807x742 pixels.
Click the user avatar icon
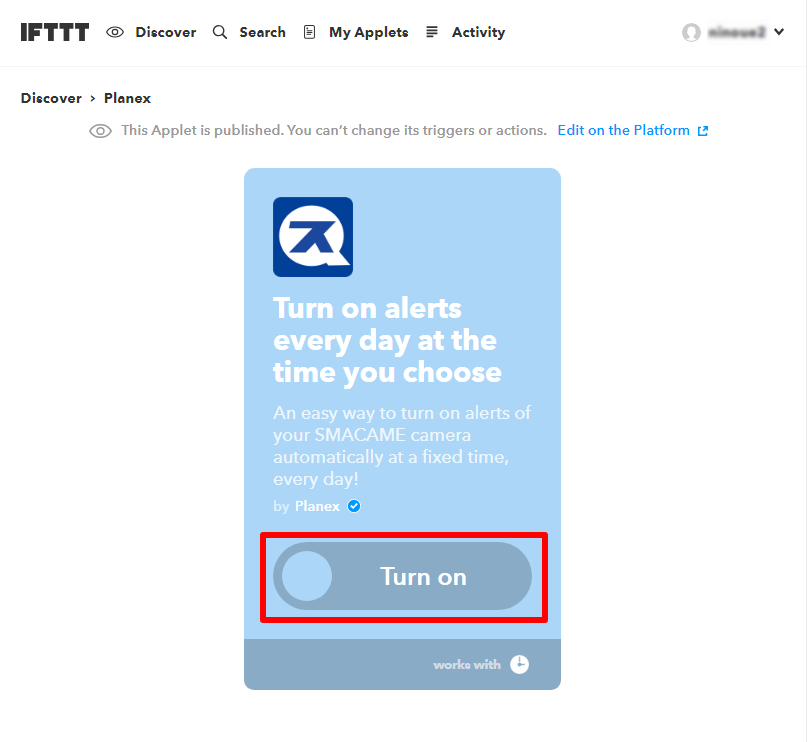point(691,32)
